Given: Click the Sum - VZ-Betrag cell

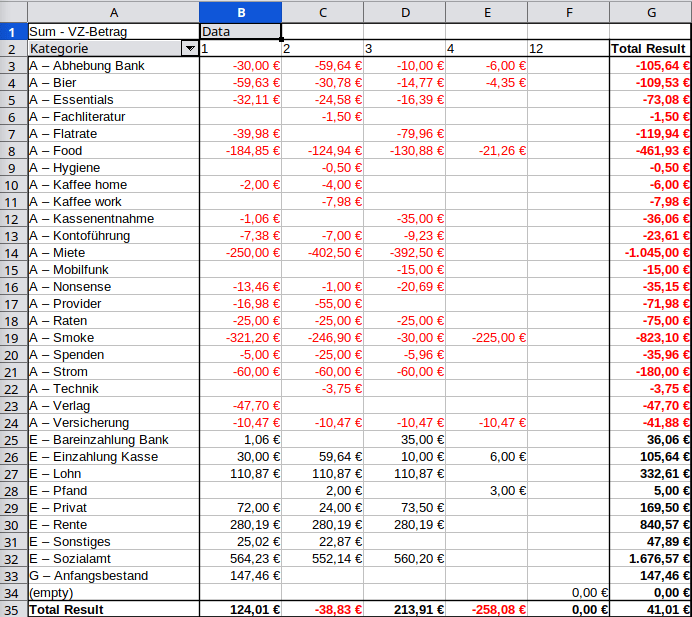Looking at the screenshot, I should 113,31.
